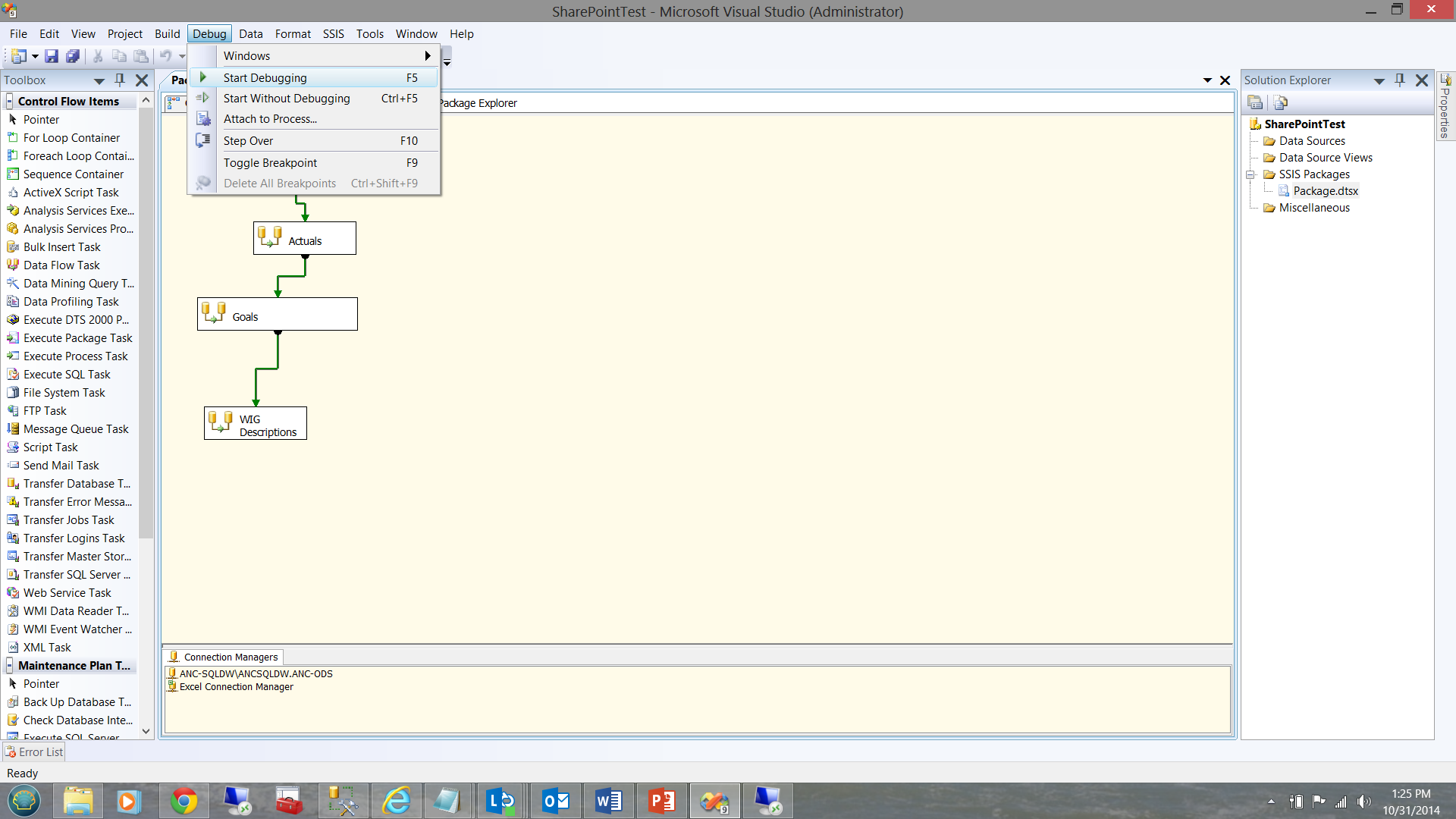Open the SSIS menu

coord(333,34)
